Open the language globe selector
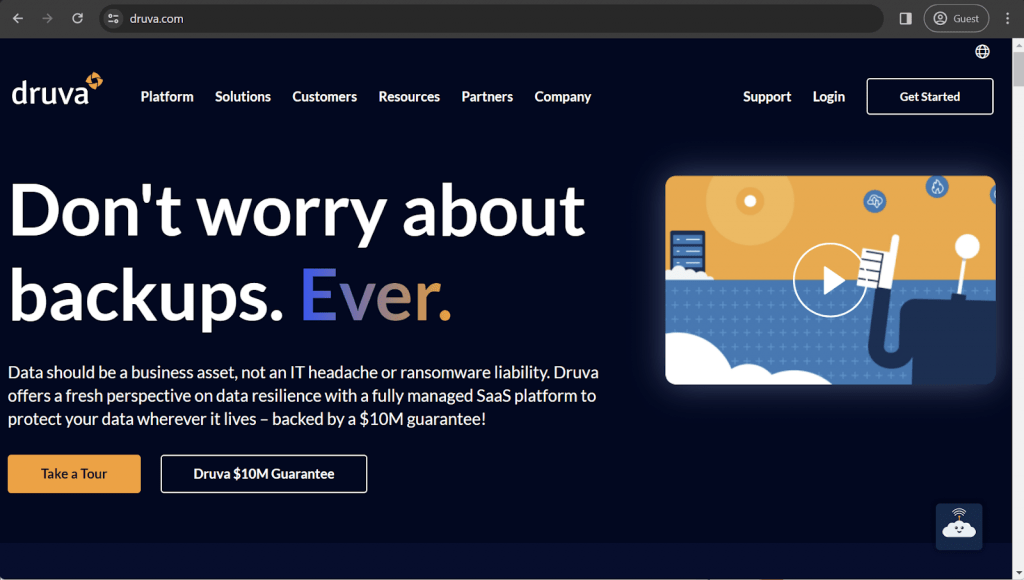Image resolution: width=1024 pixels, height=580 pixels. pyautogui.click(x=982, y=51)
